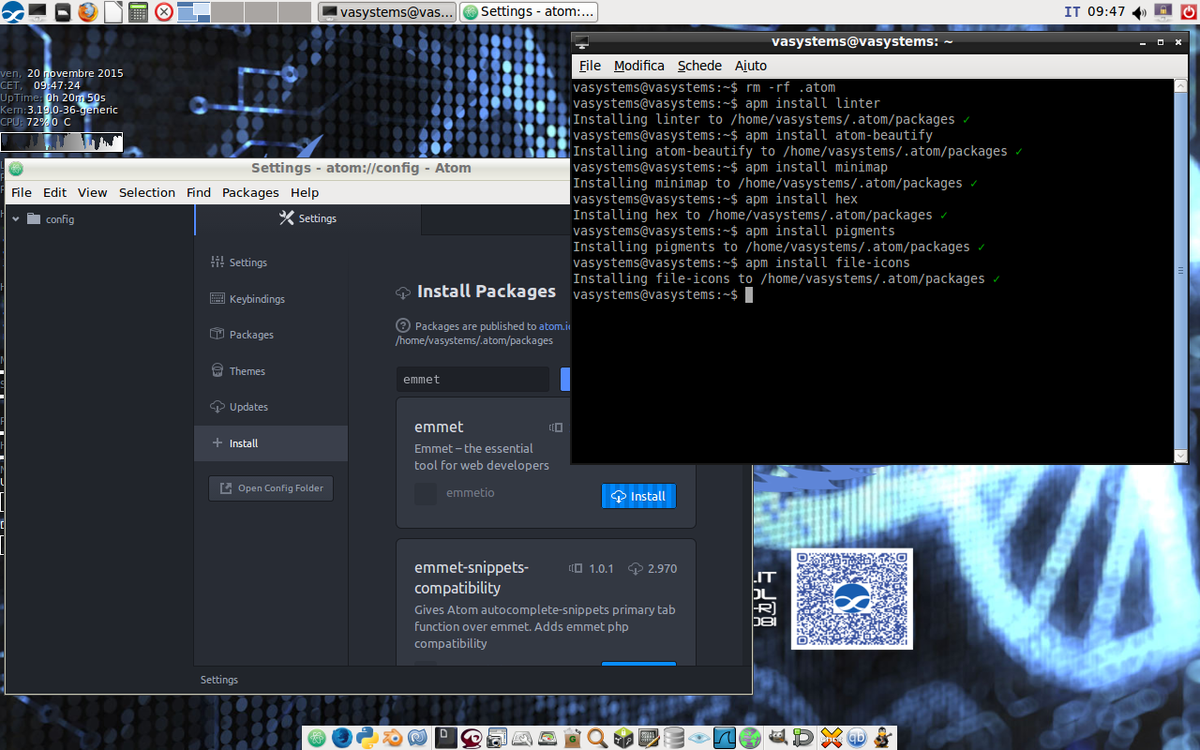Viewport: 1200px width, 750px height.
Task: Open Atom Packages menu
Action: tap(250, 192)
